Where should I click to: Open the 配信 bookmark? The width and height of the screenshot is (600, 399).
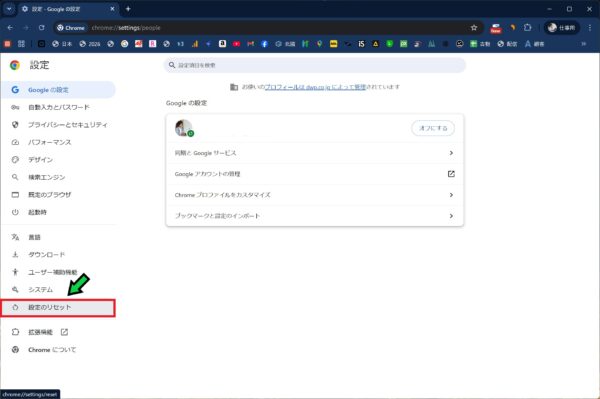point(507,44)
